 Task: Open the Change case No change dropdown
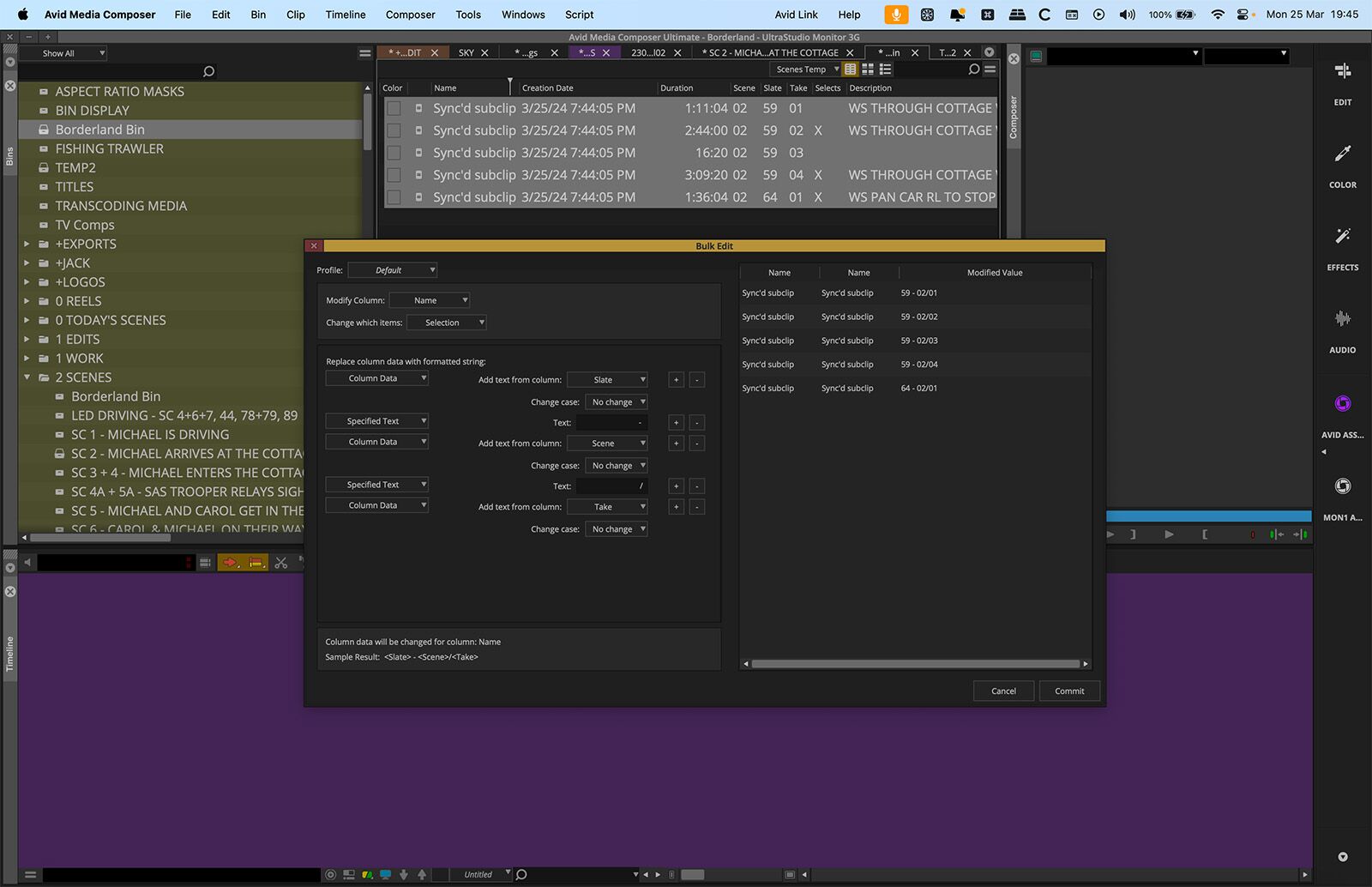tap(615, 401)
